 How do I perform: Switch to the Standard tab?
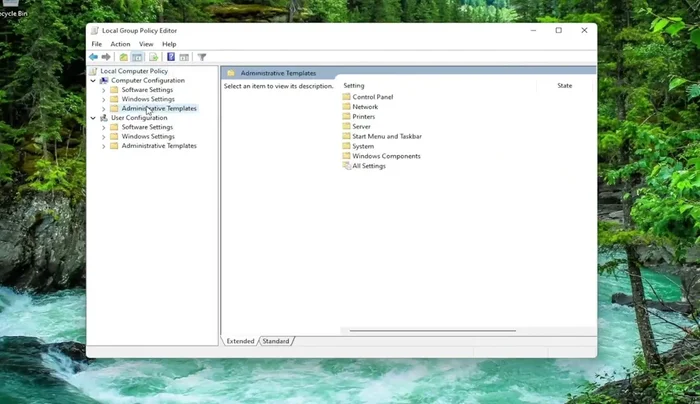coord(276,341)
